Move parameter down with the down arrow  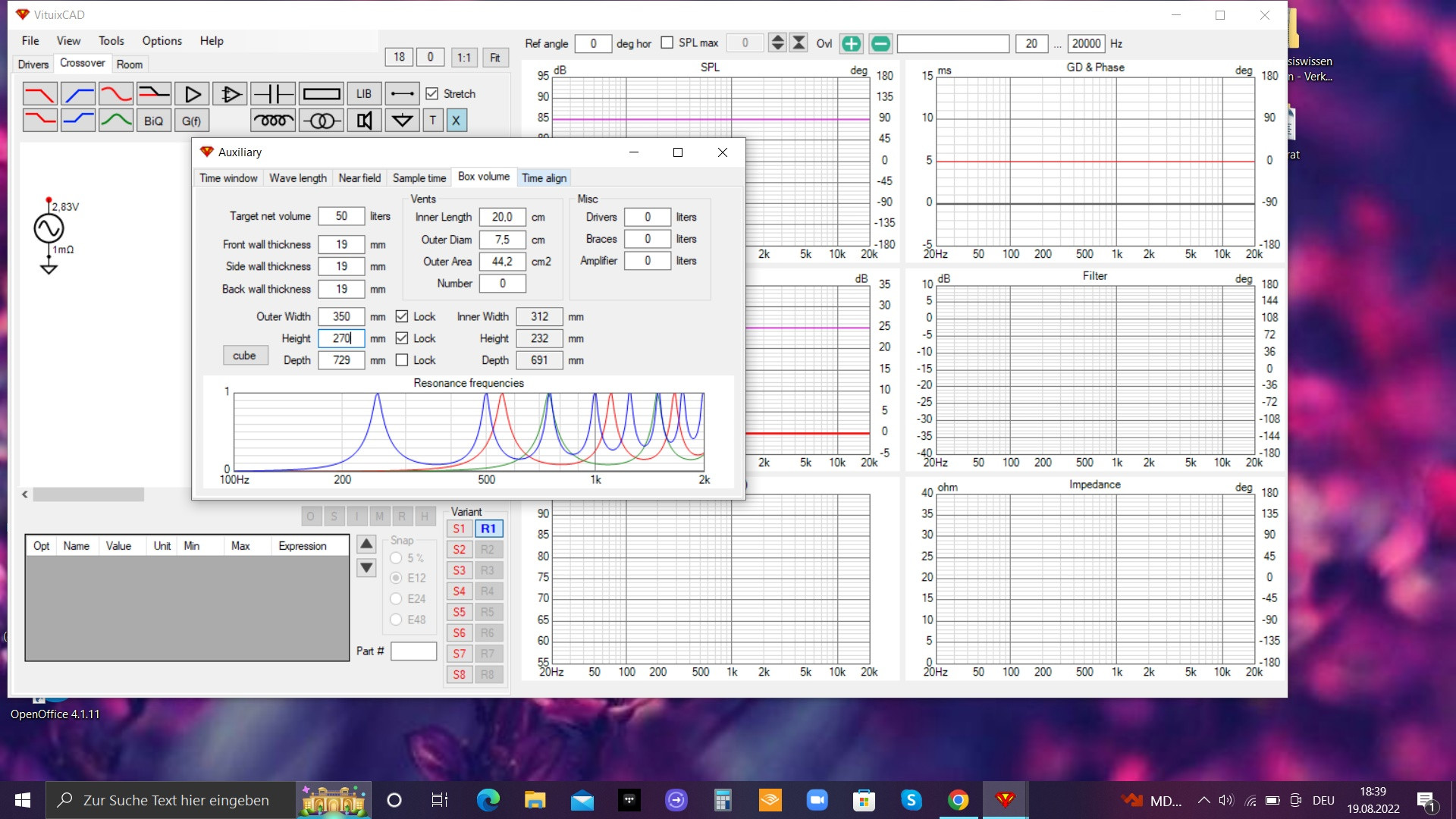click(366, 568)
